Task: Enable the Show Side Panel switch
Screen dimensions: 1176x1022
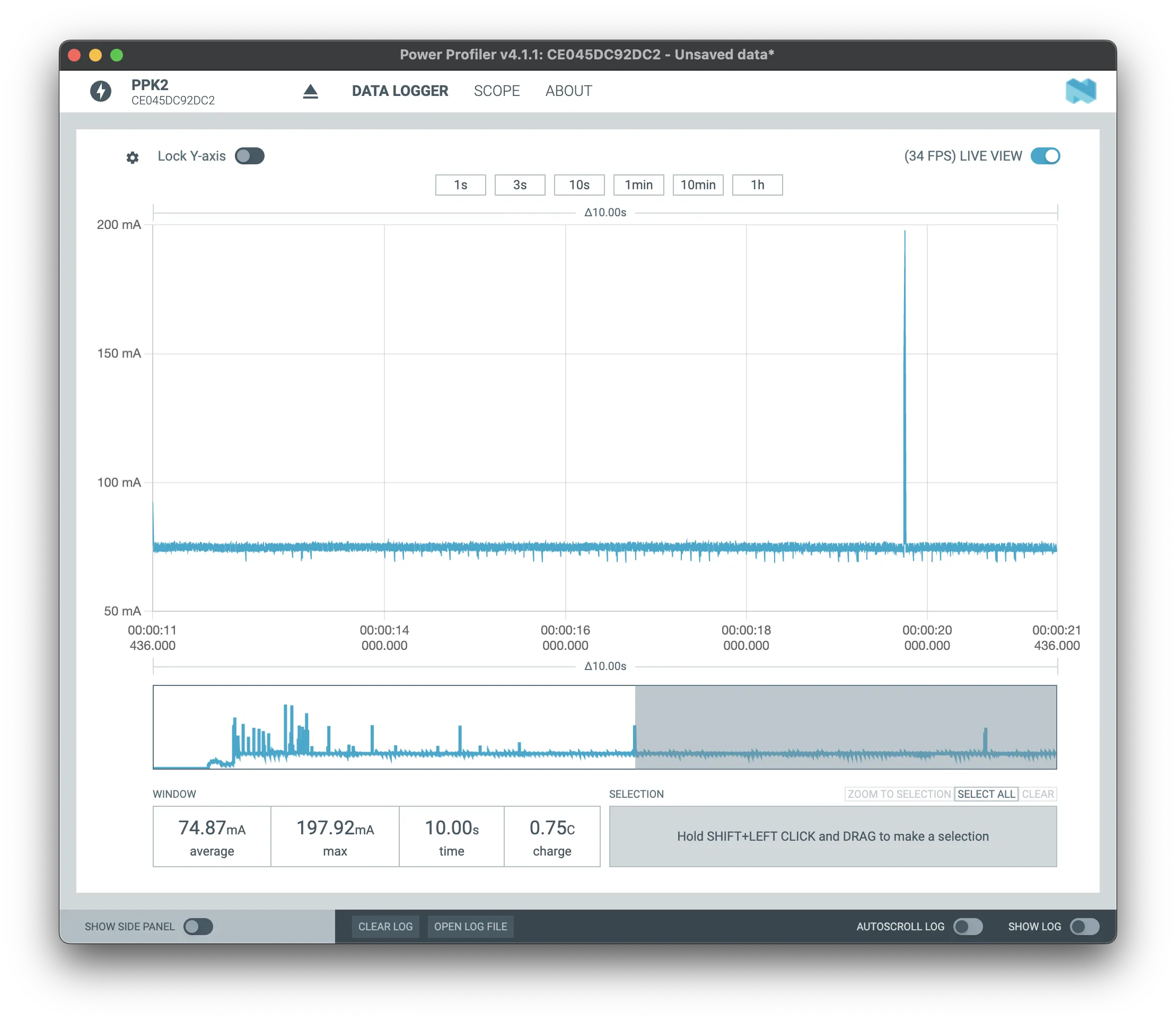Action: pyautogui.click(x=198, y=927)
